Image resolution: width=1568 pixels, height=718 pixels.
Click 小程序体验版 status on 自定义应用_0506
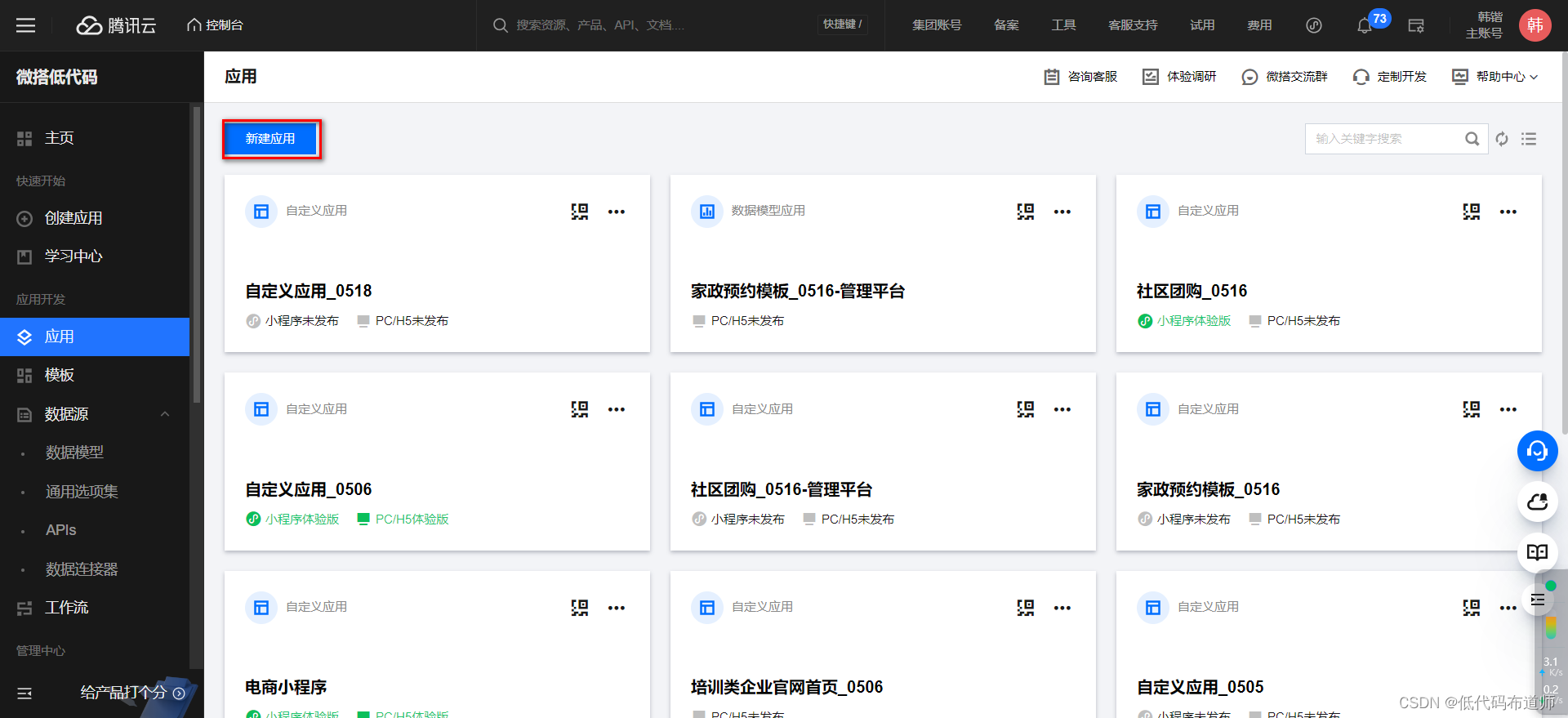pyautogui.click(x=292, y=520)
